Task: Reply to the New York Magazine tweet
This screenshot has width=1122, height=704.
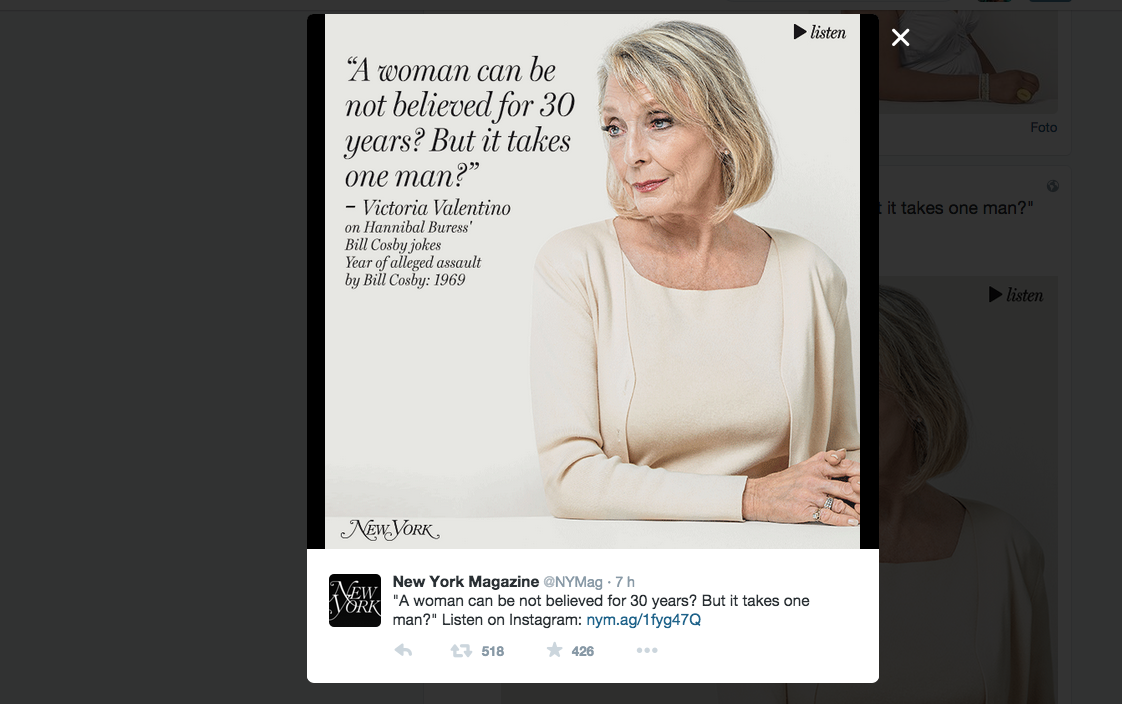Action: 403,650
